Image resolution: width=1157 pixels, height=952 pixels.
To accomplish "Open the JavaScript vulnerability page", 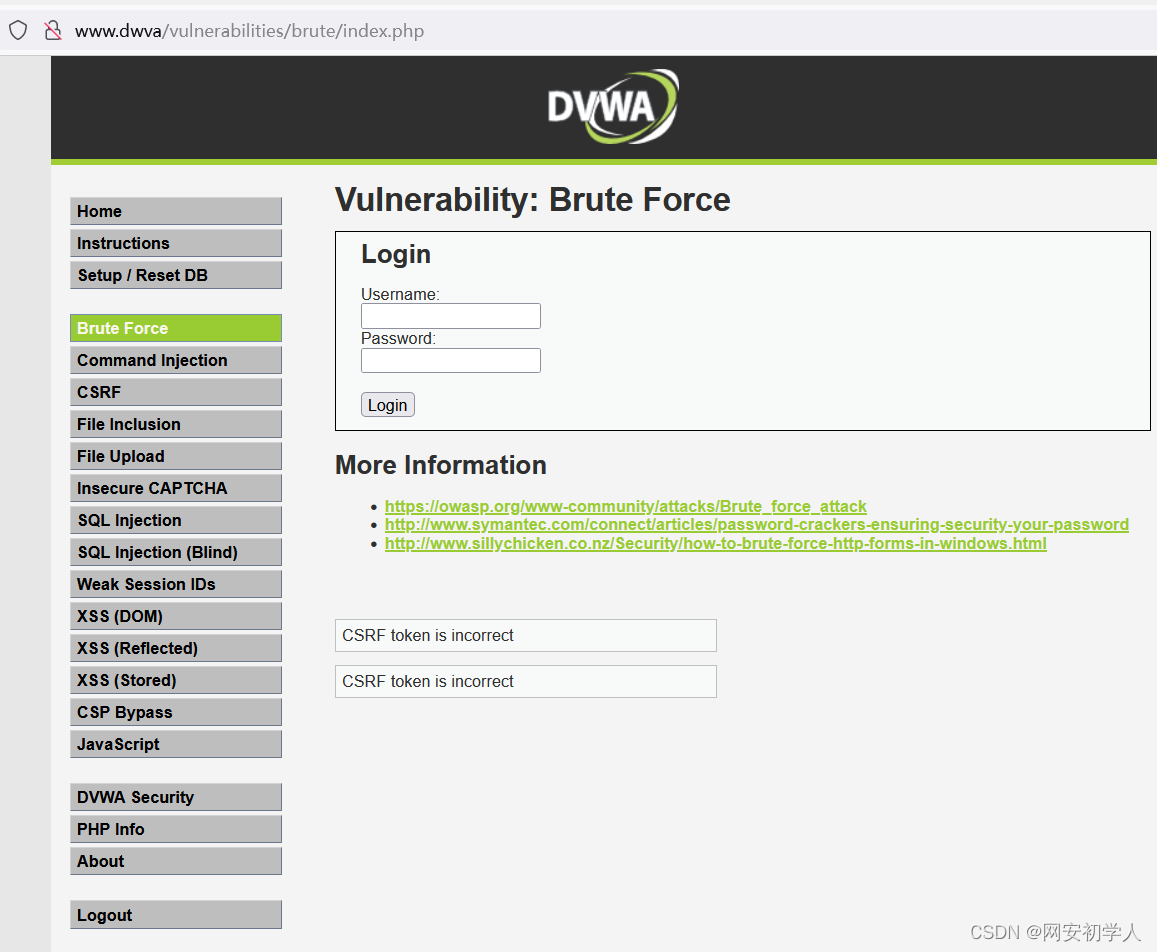I will pyautogui.click(x=176, y=744).
